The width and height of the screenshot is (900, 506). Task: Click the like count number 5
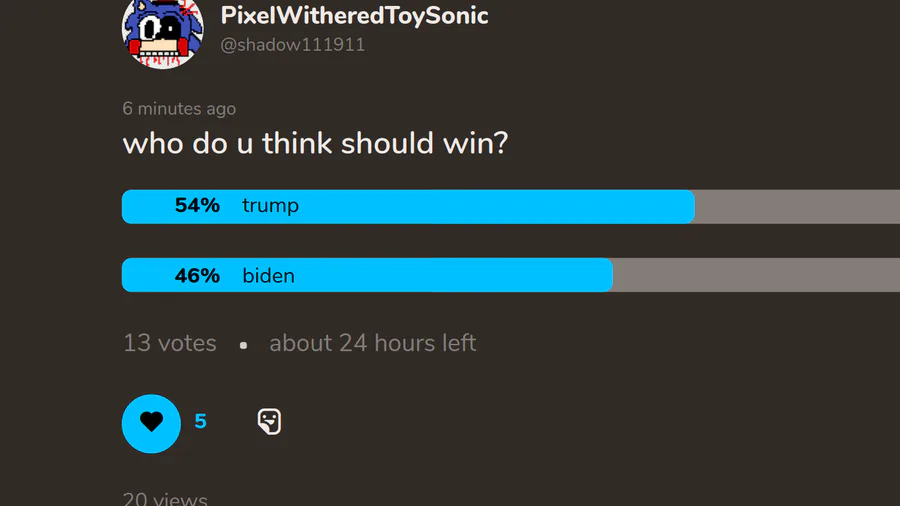point(200,422)
